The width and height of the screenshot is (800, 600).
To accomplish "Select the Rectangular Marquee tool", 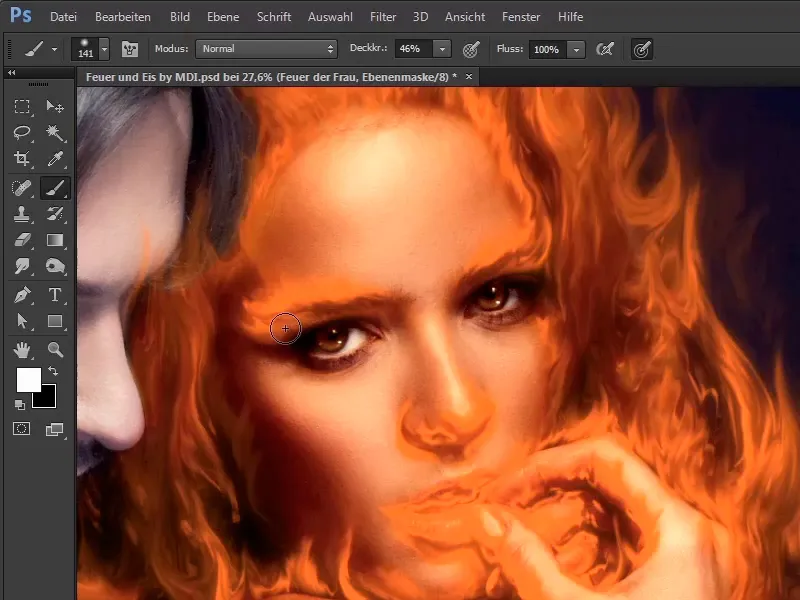I will point(21,106).
